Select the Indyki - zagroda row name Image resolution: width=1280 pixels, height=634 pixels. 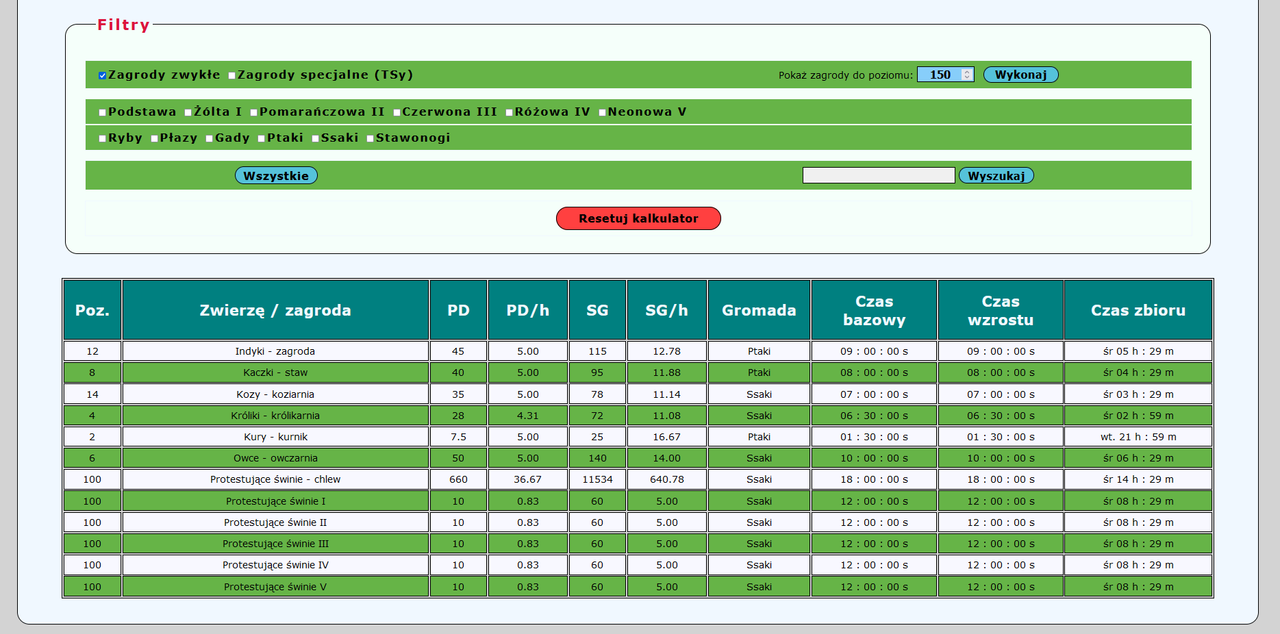coord(276,351)
